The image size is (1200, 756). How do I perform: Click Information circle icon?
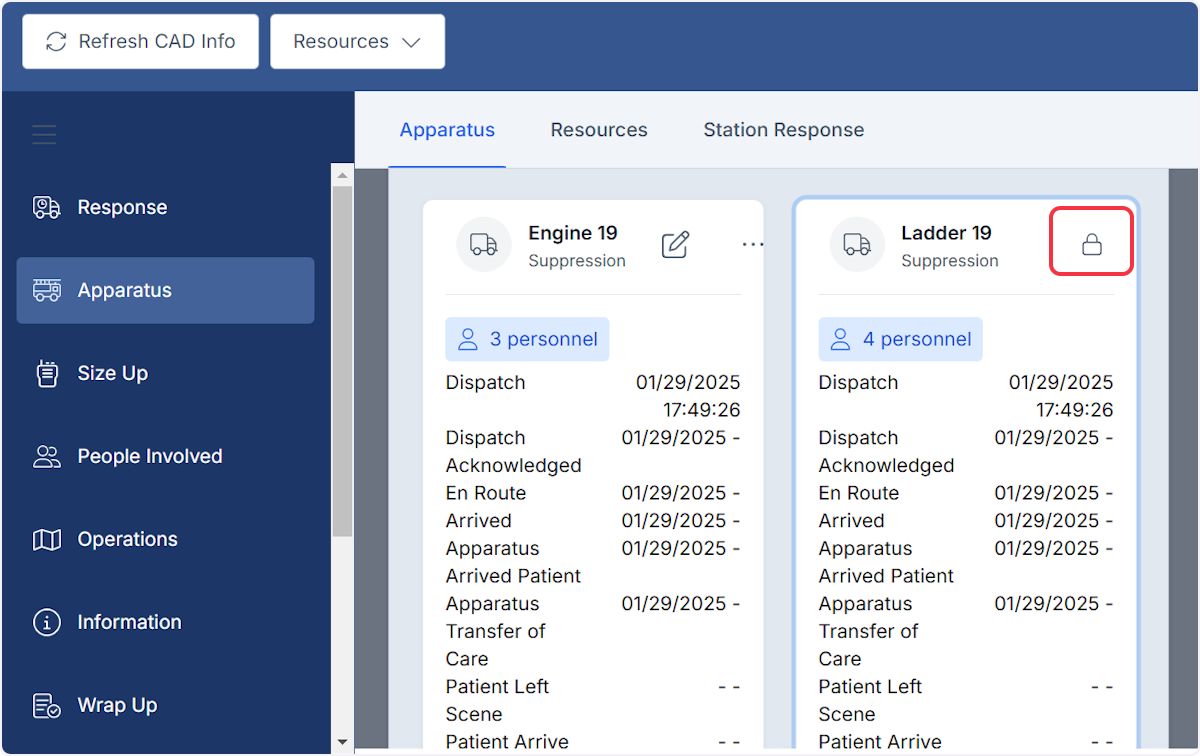click(47, 623)
